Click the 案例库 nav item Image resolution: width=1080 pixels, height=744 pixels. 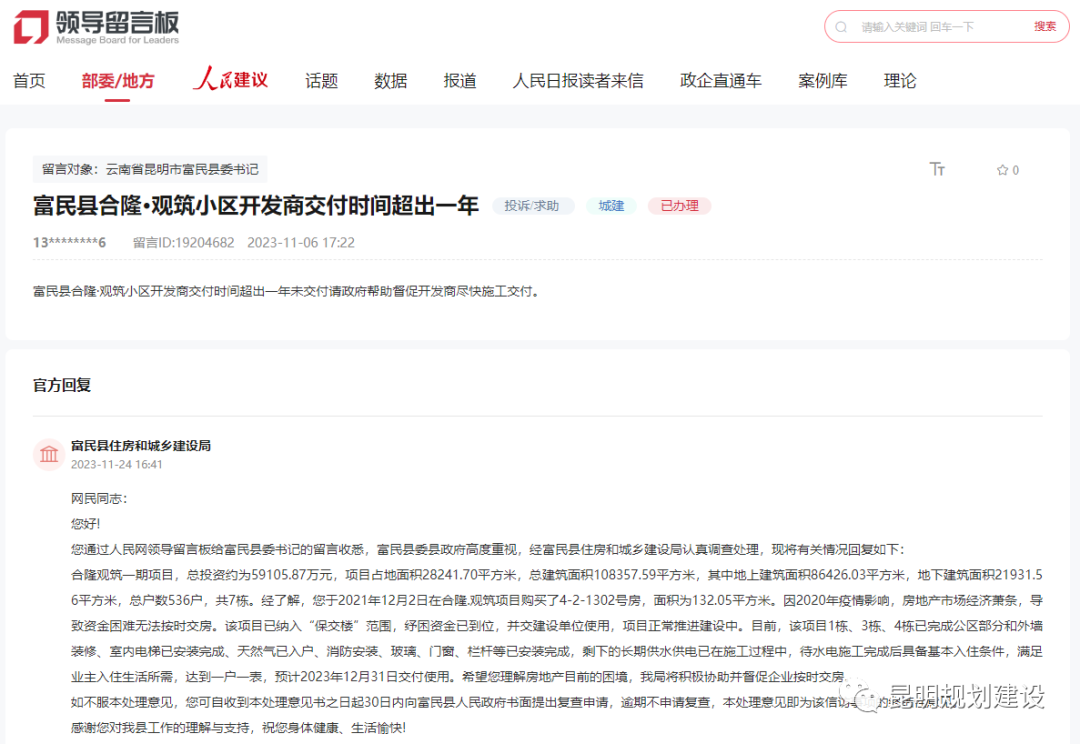823,80
